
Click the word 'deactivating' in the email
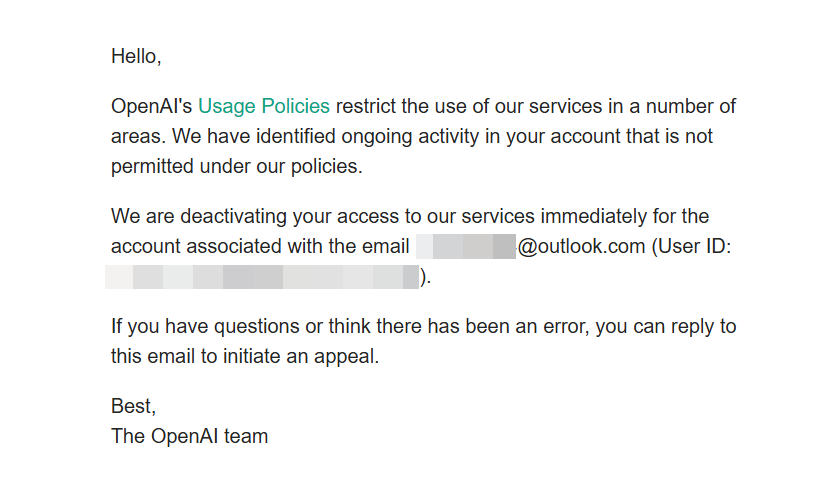(x=233, y=216)
